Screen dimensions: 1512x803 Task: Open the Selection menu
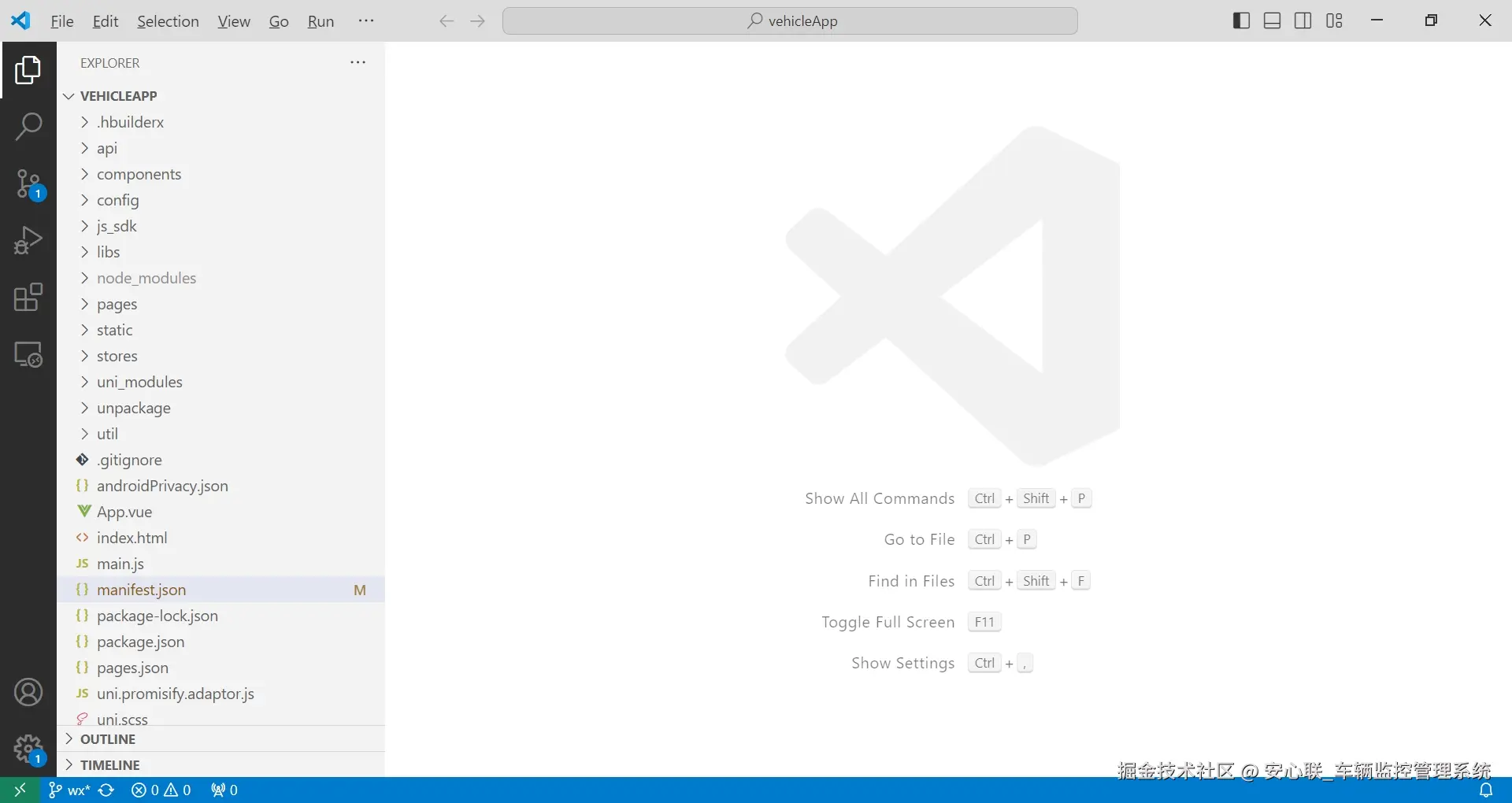168,21
